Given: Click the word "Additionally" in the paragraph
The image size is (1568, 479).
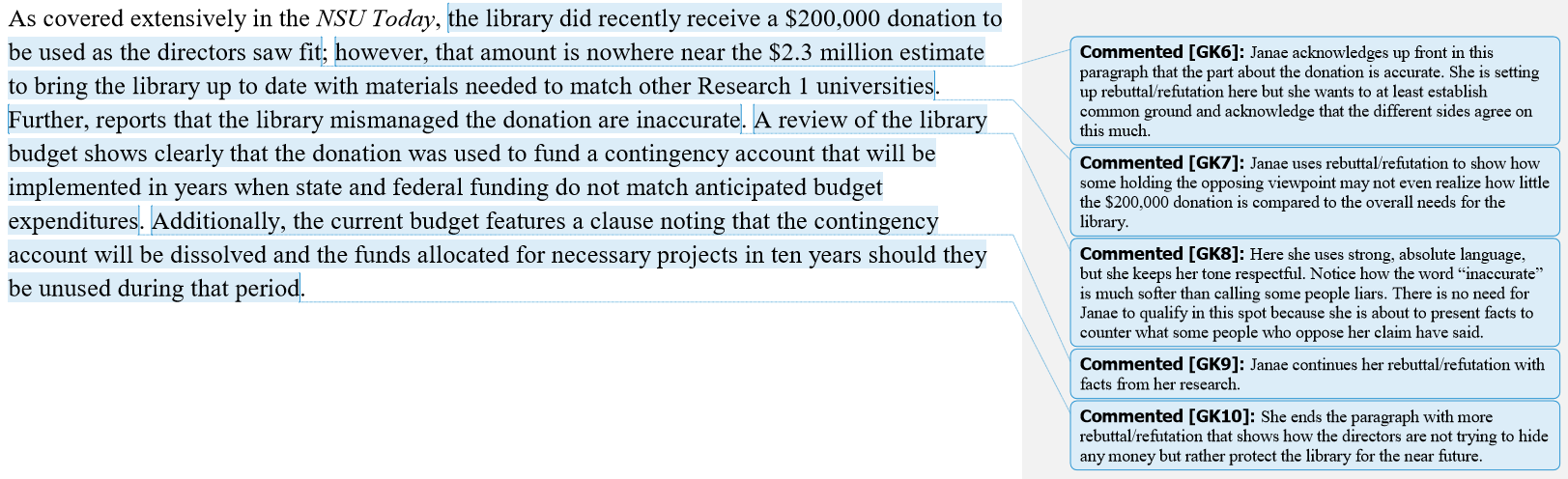Looking at the screenshot, I should pyautogui.click(x=217, y=222).
